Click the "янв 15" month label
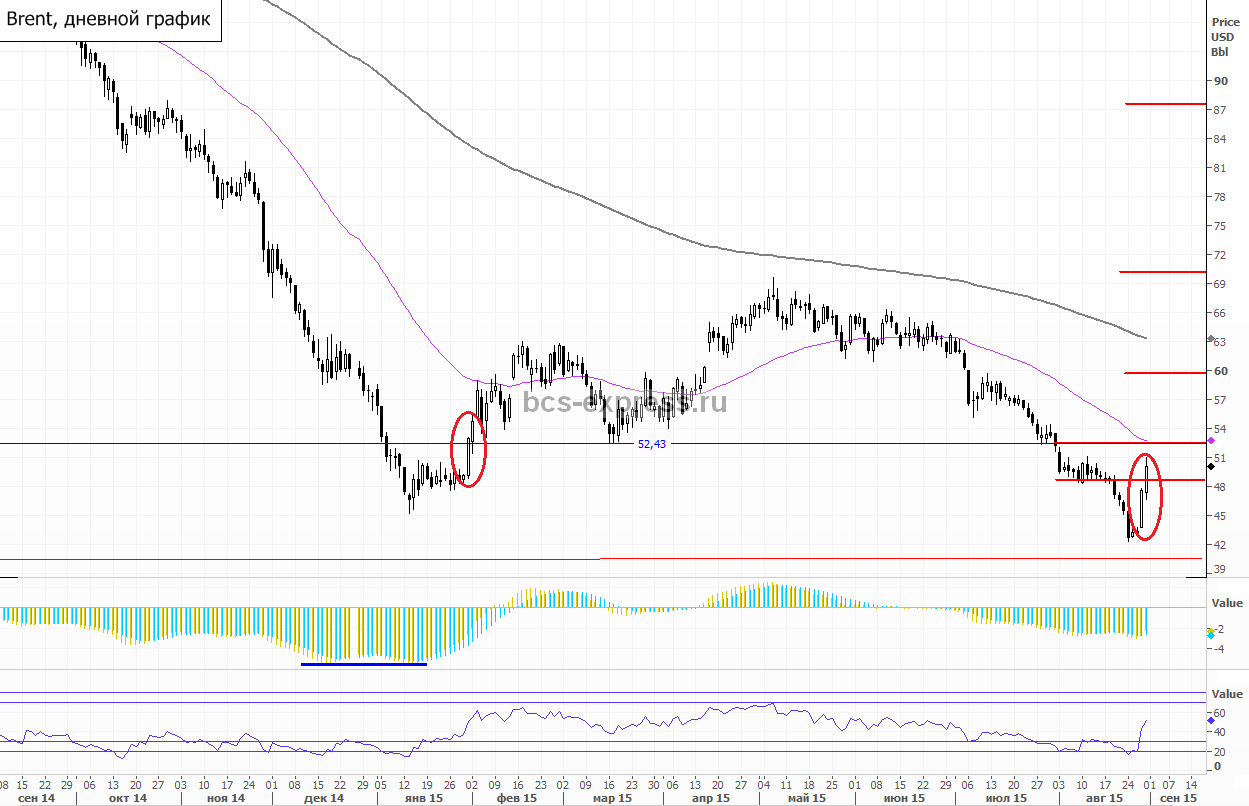This screenshot has height=806, width=1249. 421,799
